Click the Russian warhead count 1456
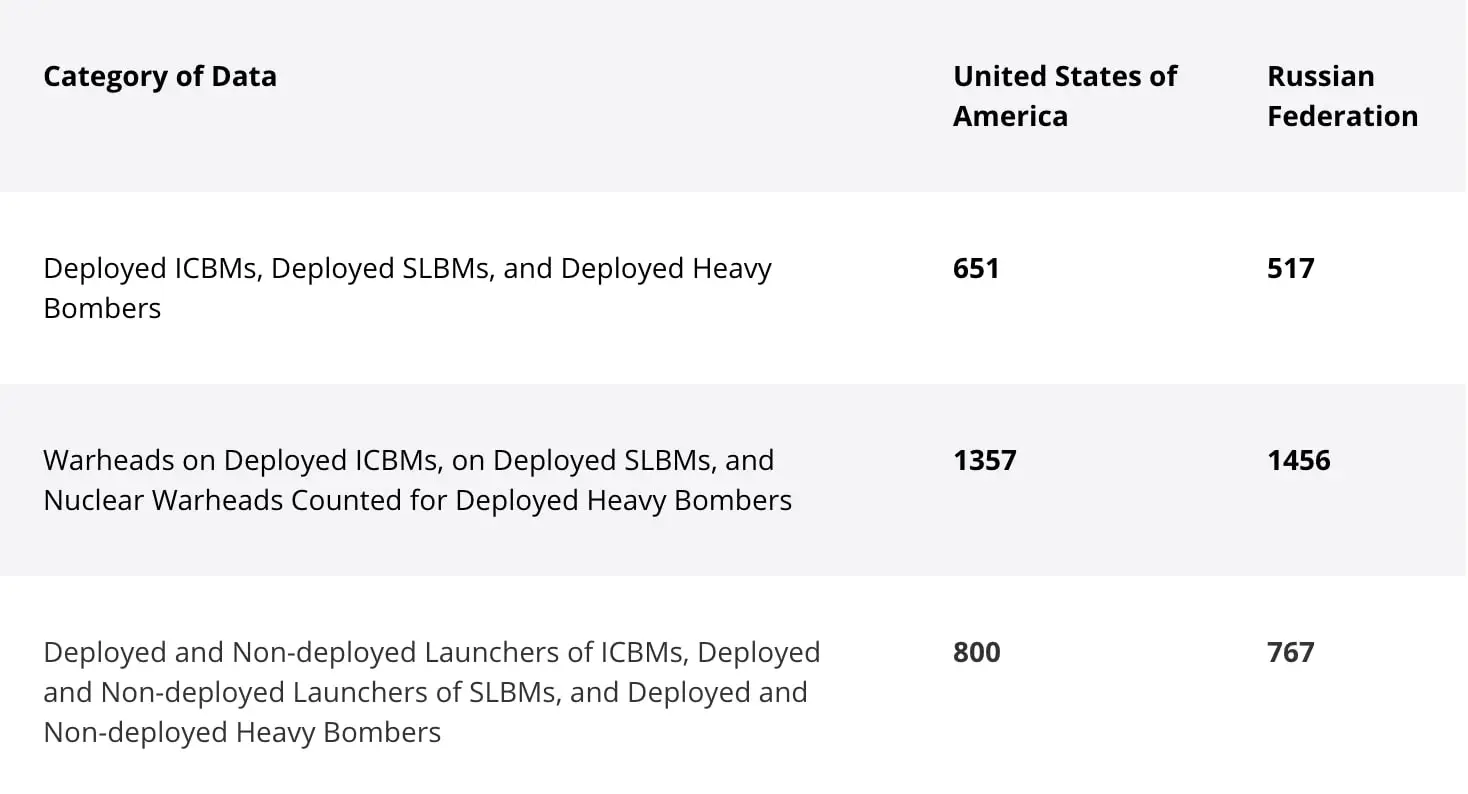This screenshot has height=794, width=1468. pyautogui.click(x=1298, y=461)
